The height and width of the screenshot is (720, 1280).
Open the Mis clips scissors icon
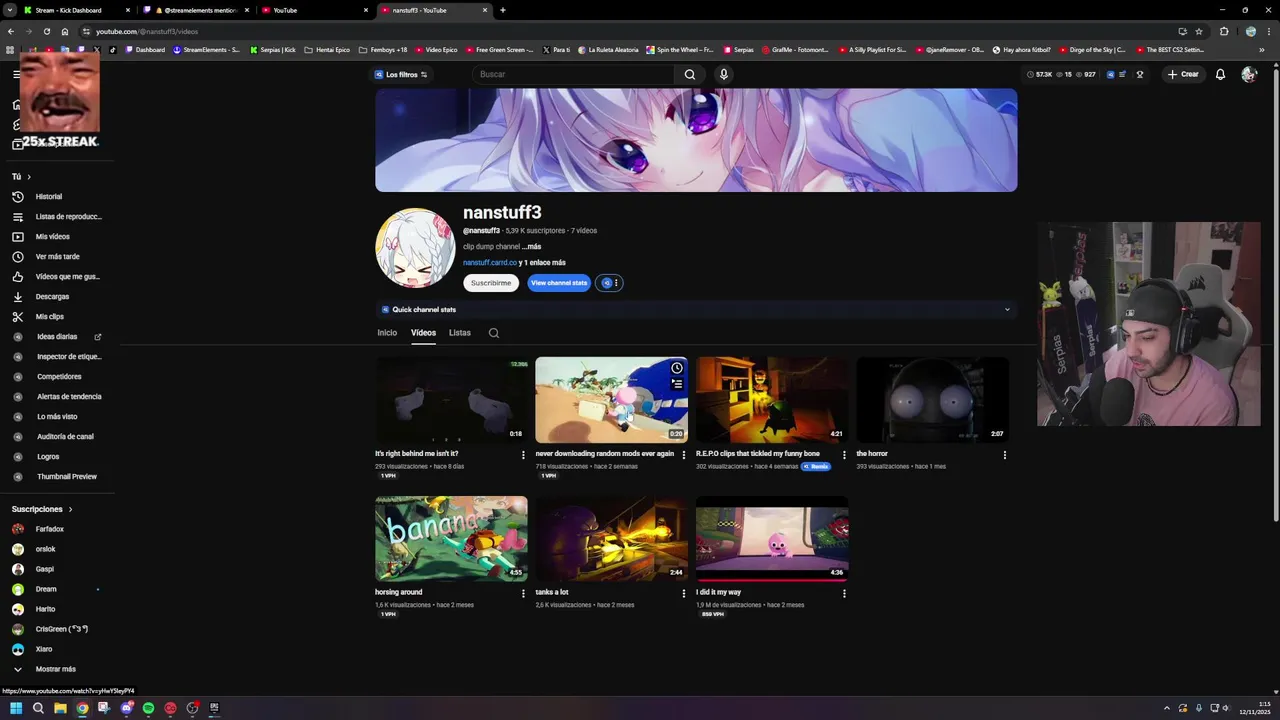17,317
